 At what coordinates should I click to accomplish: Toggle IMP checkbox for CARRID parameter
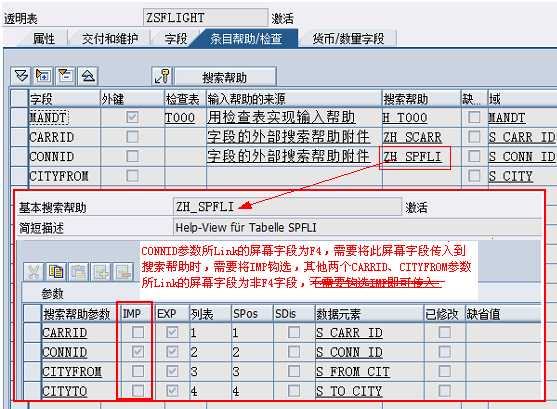pos(138,332)
